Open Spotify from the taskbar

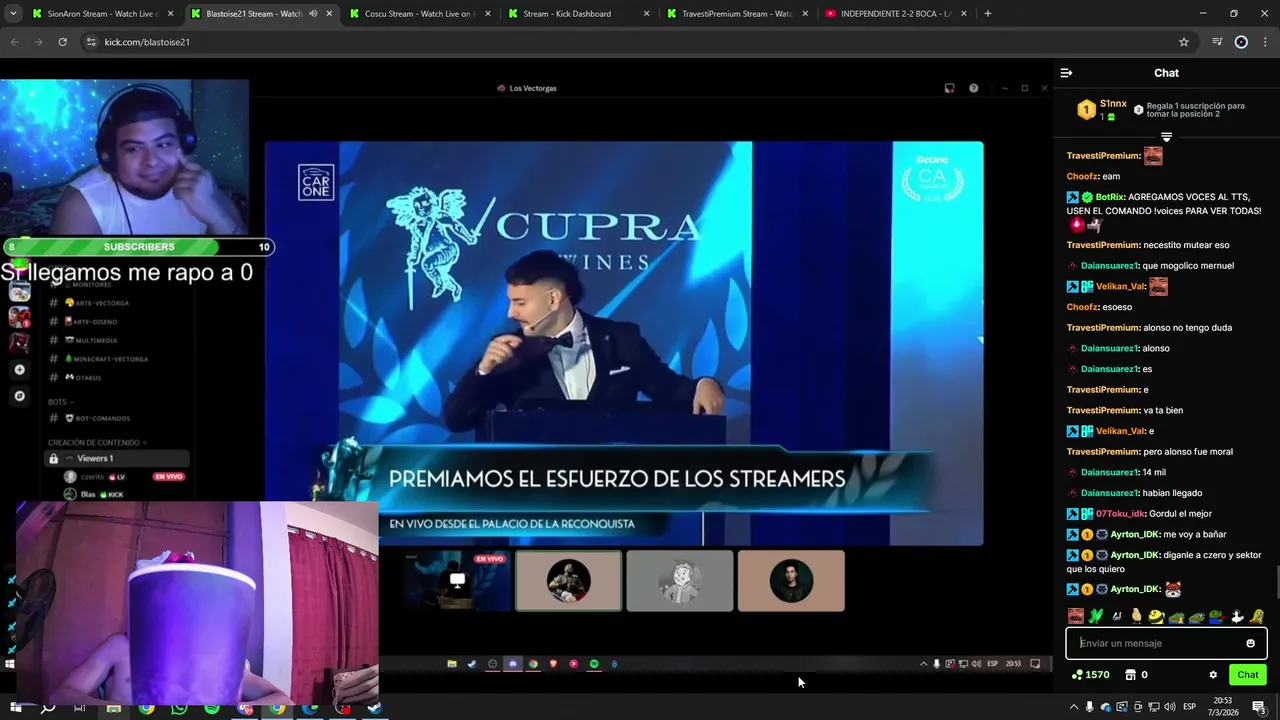[212, 708]
